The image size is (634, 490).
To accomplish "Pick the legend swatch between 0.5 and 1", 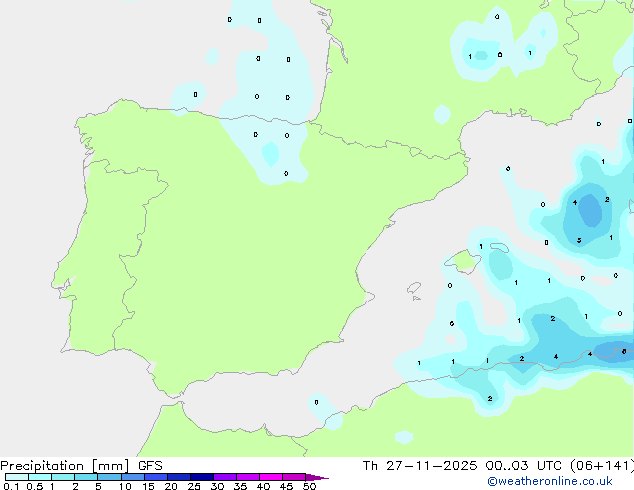I will click(40, 477).
